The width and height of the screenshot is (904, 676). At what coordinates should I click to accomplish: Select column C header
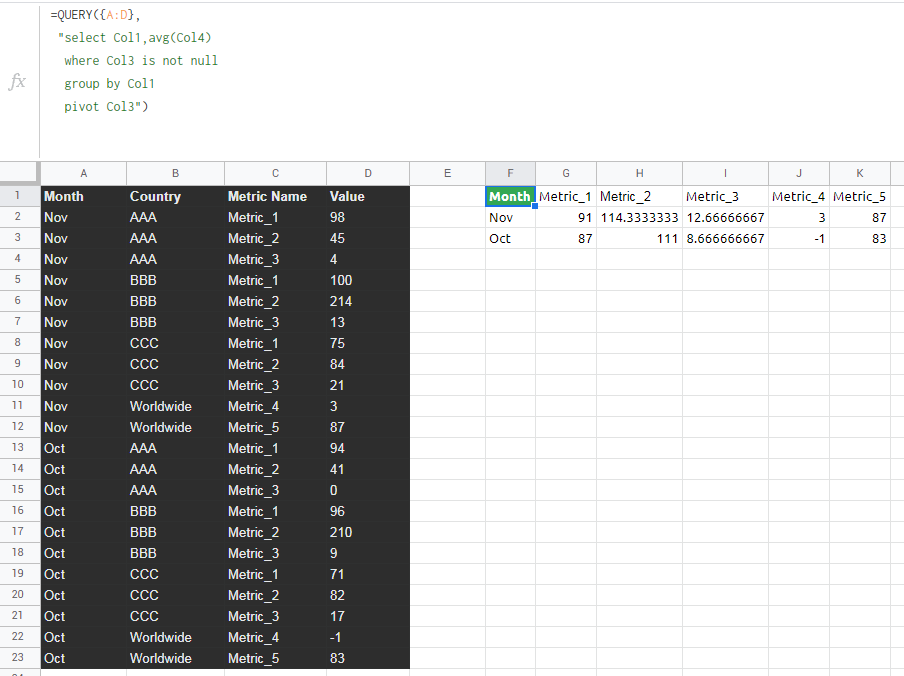pyautogui.click(x=276, y=173)
